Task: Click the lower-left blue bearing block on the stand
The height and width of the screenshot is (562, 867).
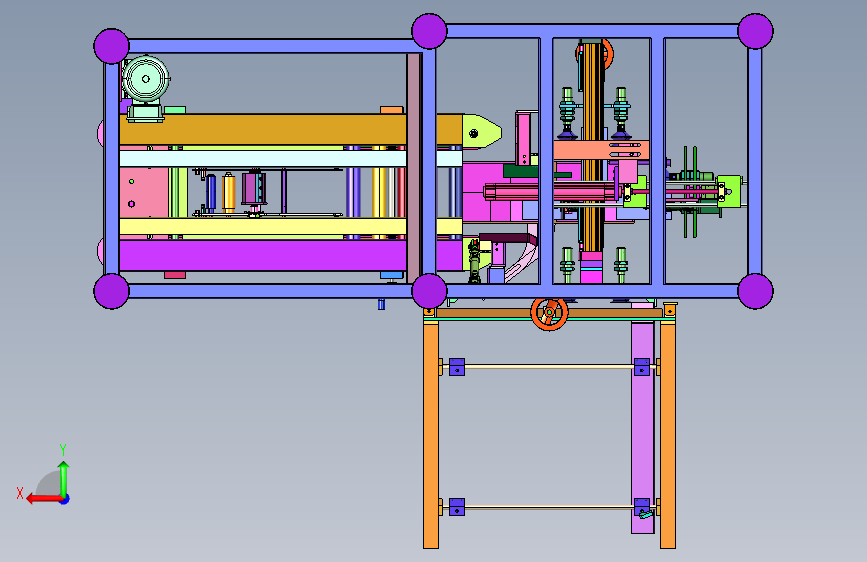Action: click(x=457, y=507)
